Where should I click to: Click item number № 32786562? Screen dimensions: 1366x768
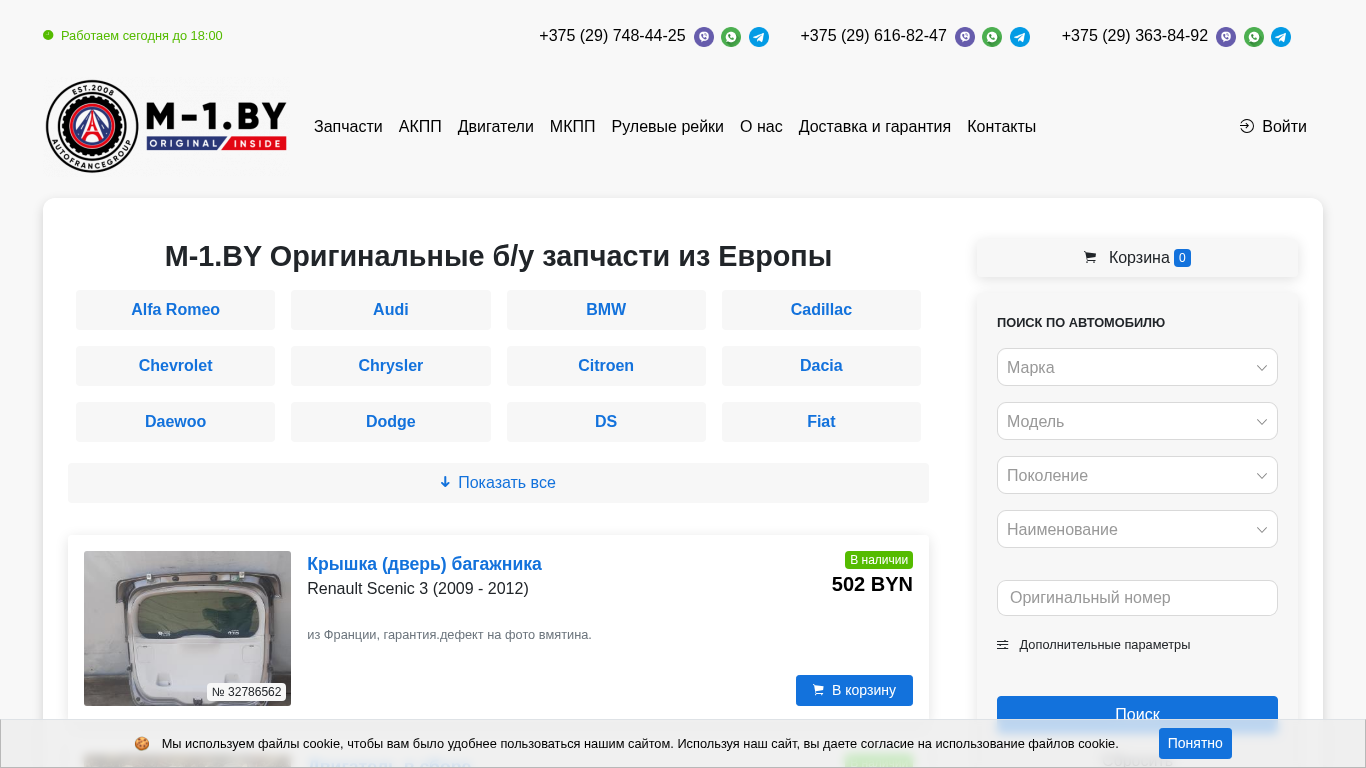click(x=247, y=692)
